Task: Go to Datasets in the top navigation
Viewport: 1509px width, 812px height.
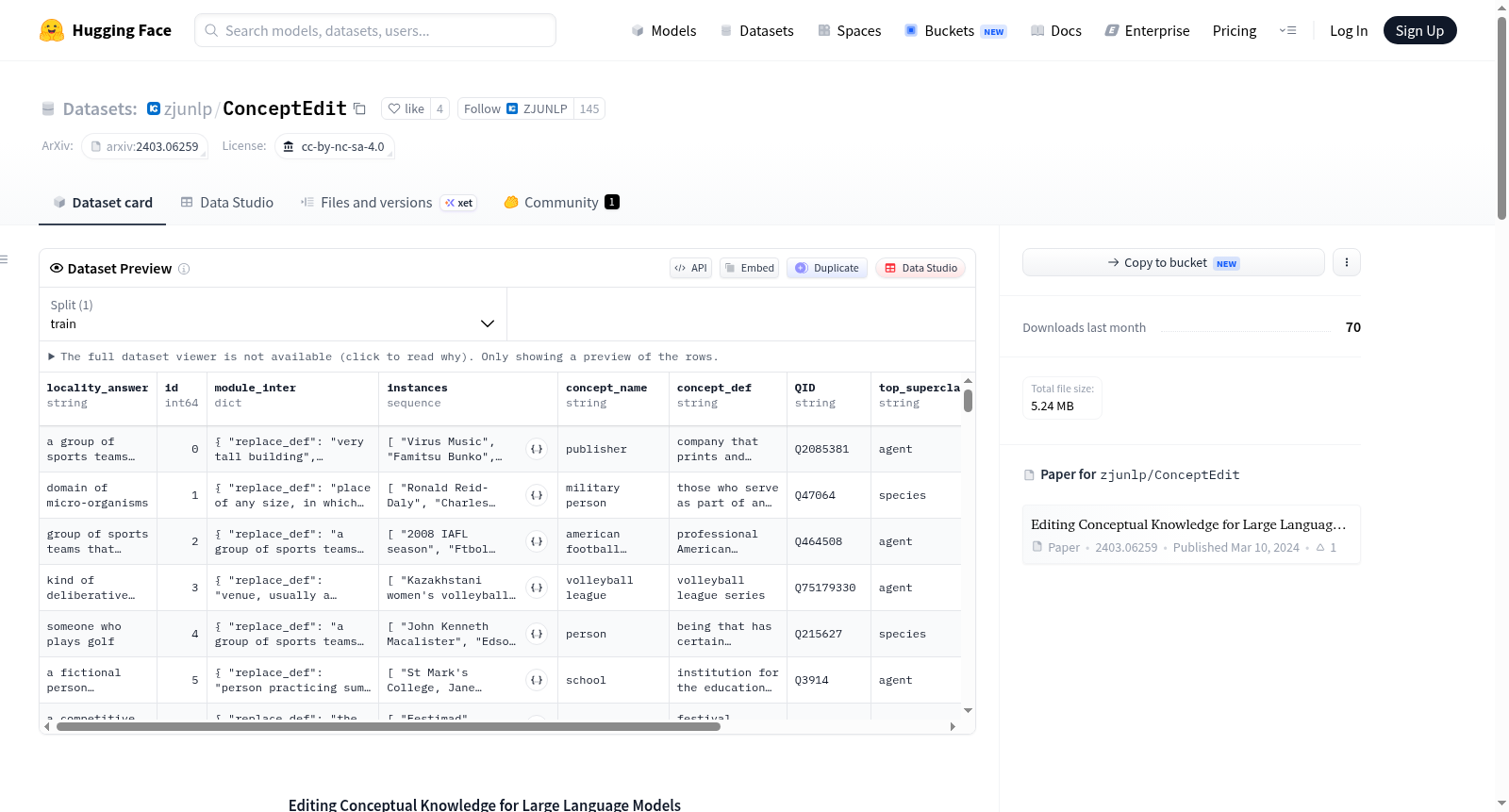Action: coord(757,30)
